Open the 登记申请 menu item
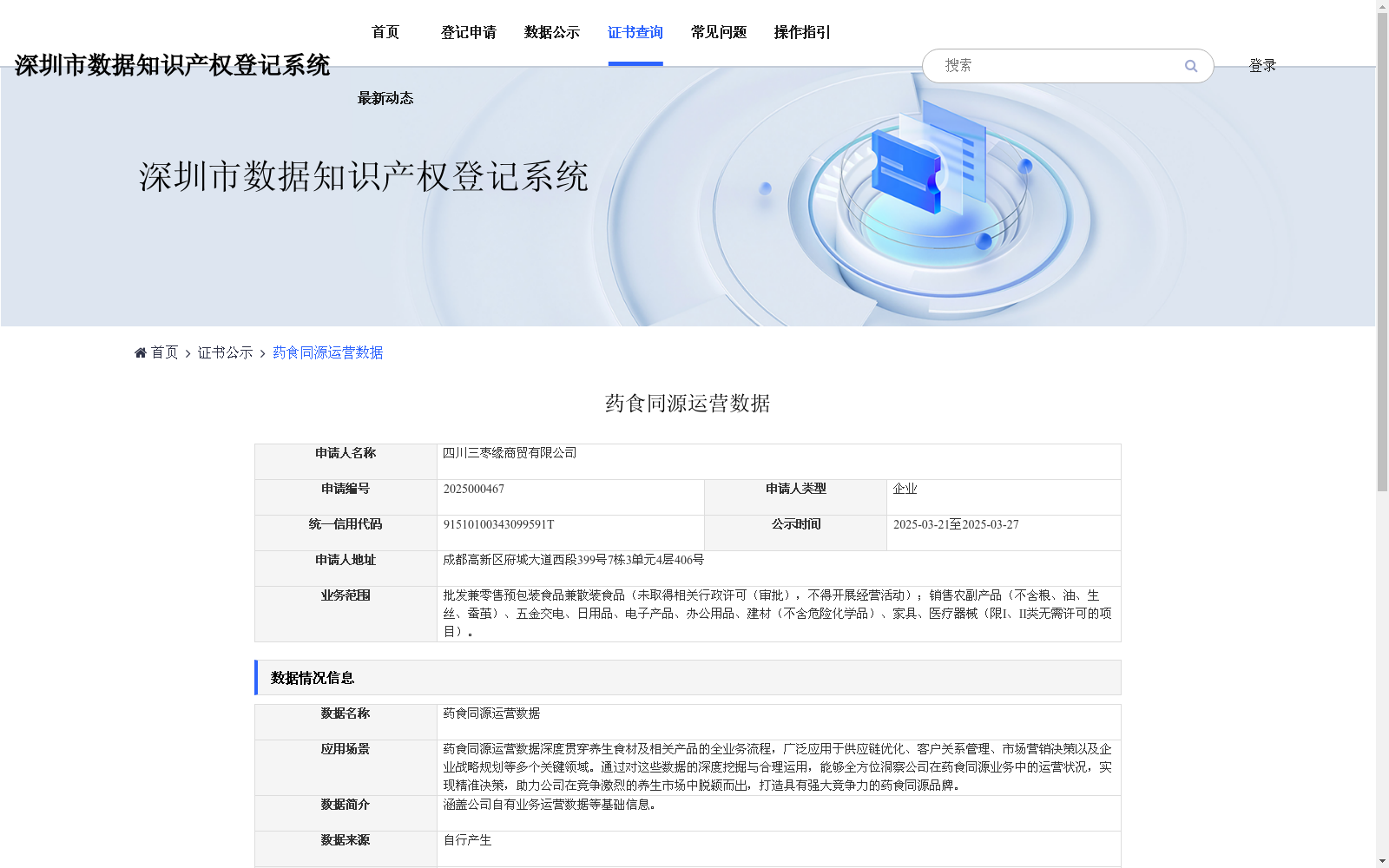1389x868 pixels. point(469,32)
